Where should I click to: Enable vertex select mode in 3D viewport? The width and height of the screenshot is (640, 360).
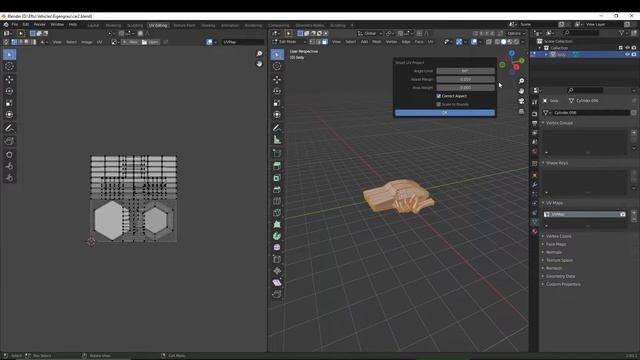click(x=312, y=42)
